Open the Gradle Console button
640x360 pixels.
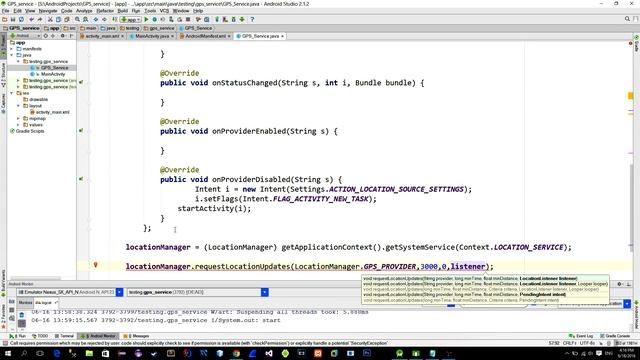616,336
